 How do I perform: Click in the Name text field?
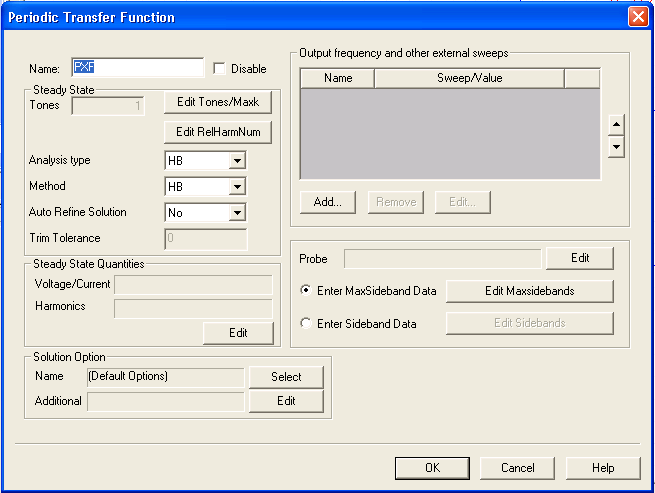(x=137, y=68)
